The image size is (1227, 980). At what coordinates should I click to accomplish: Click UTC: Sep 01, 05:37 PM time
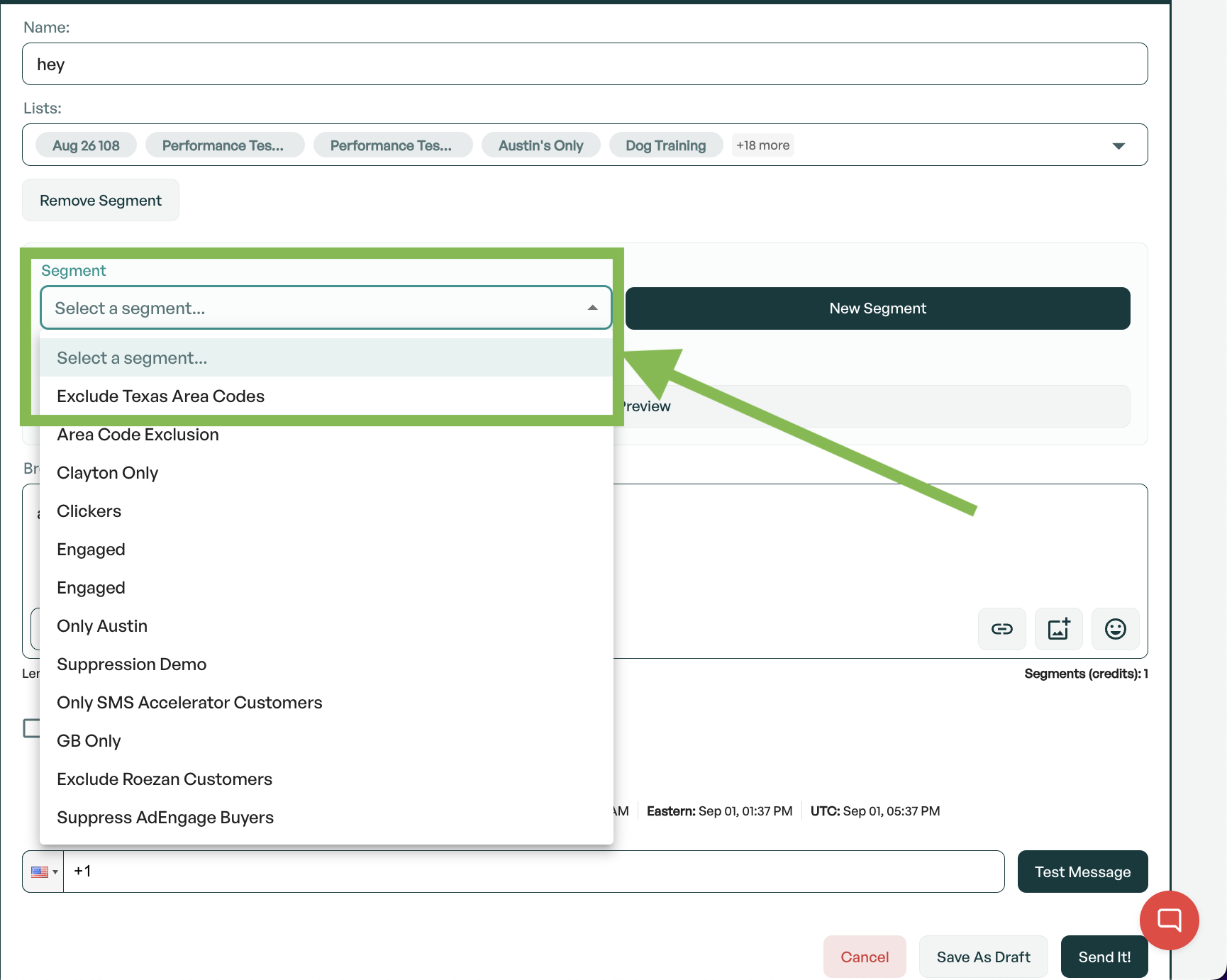(875, 811)
